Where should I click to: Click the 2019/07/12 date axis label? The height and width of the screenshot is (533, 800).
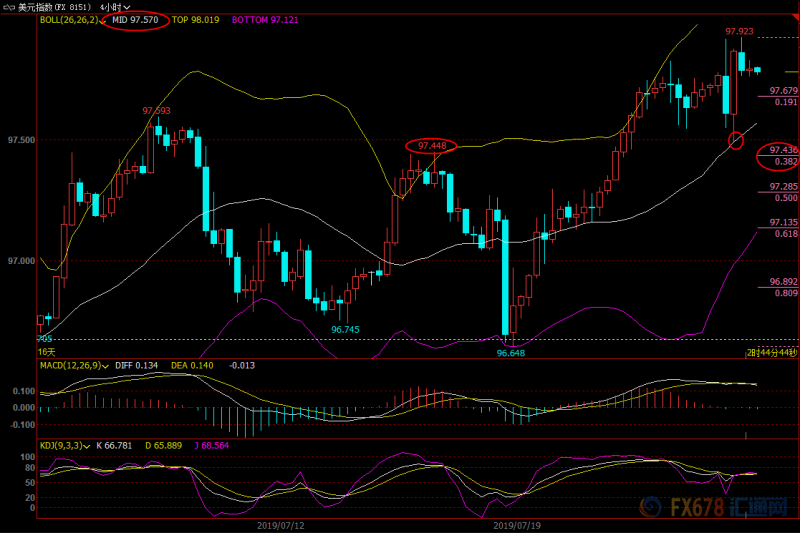281,525
